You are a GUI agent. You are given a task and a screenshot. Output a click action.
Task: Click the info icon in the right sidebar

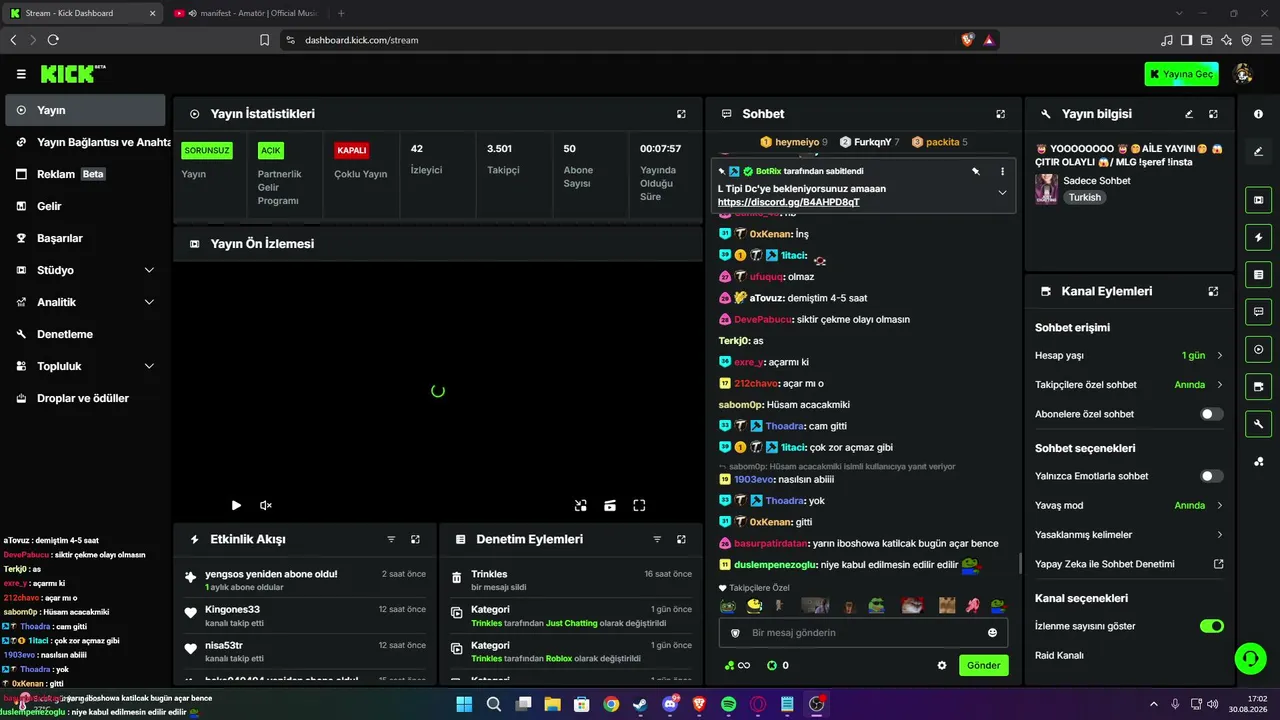[x=1258, y=114]
